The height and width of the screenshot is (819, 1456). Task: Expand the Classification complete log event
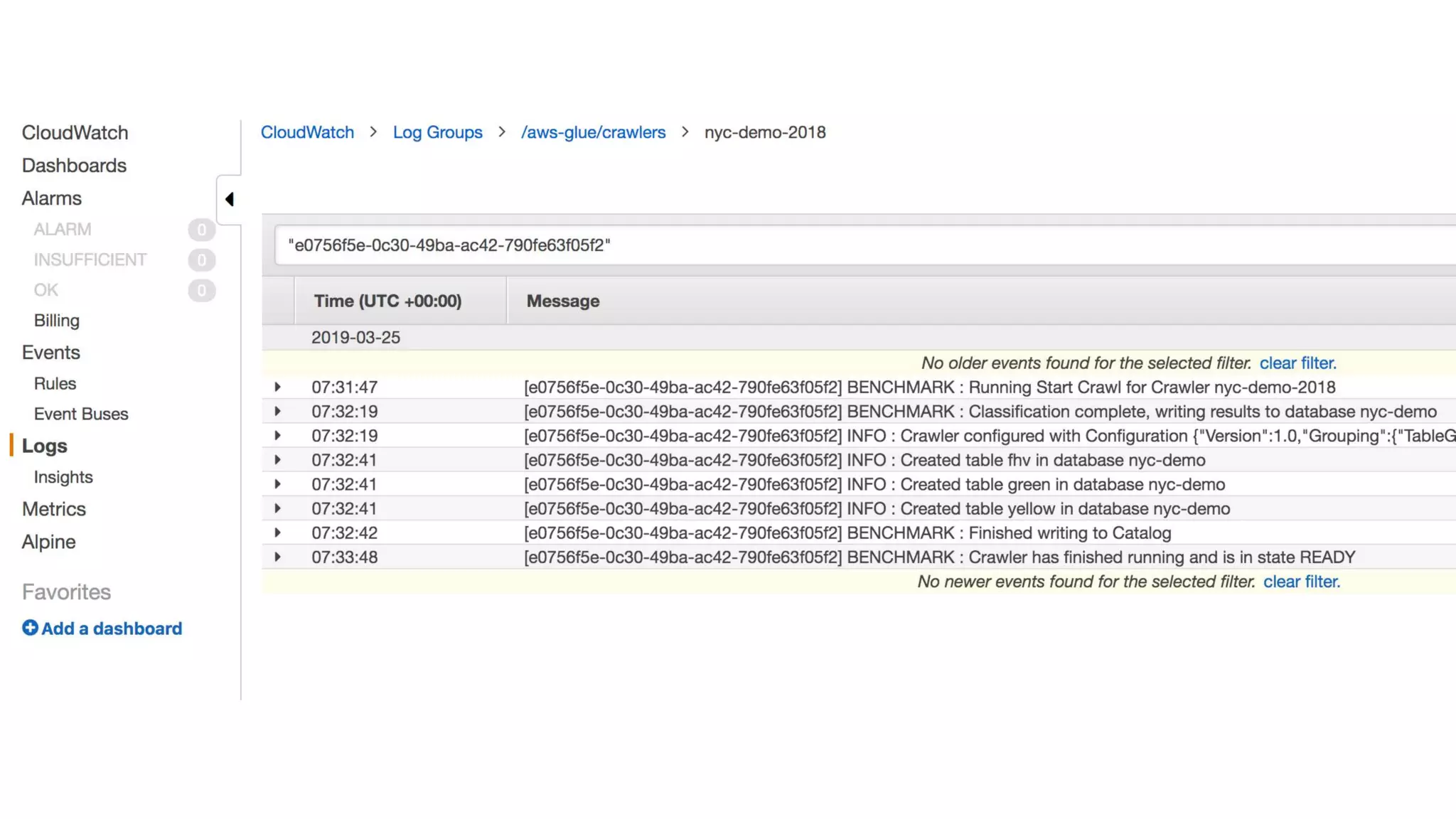coord(277,412)
